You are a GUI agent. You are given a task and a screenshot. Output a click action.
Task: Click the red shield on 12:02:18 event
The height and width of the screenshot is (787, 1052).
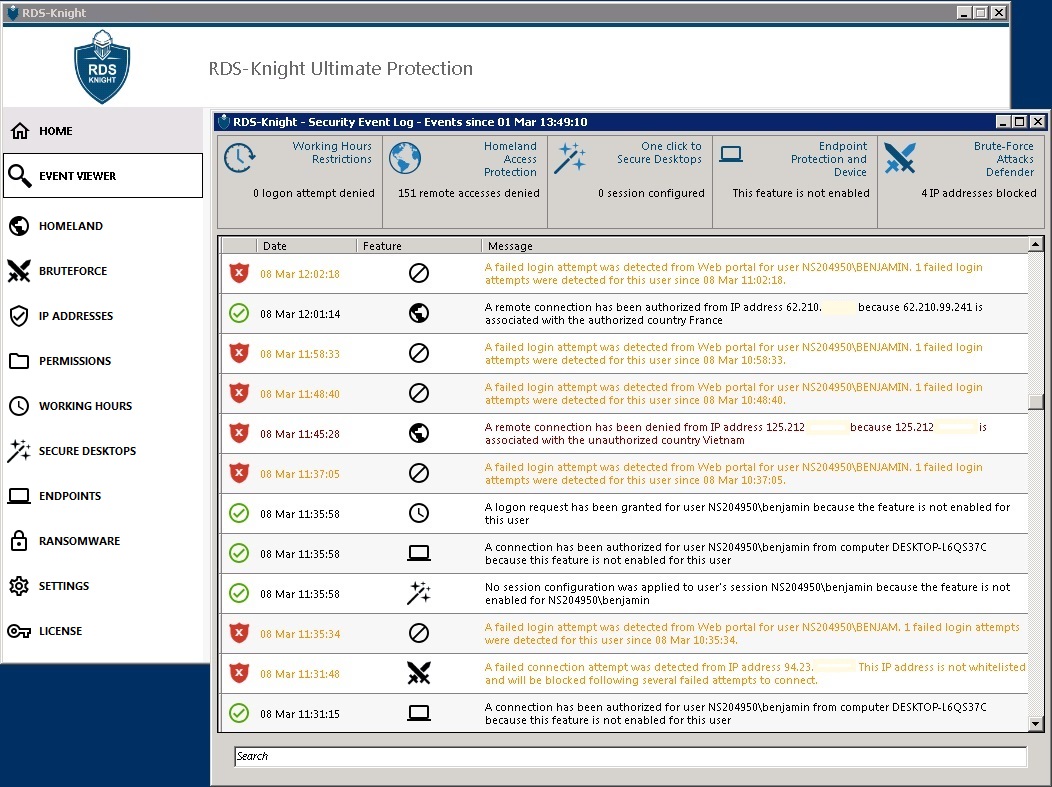[x=240, y=273]
